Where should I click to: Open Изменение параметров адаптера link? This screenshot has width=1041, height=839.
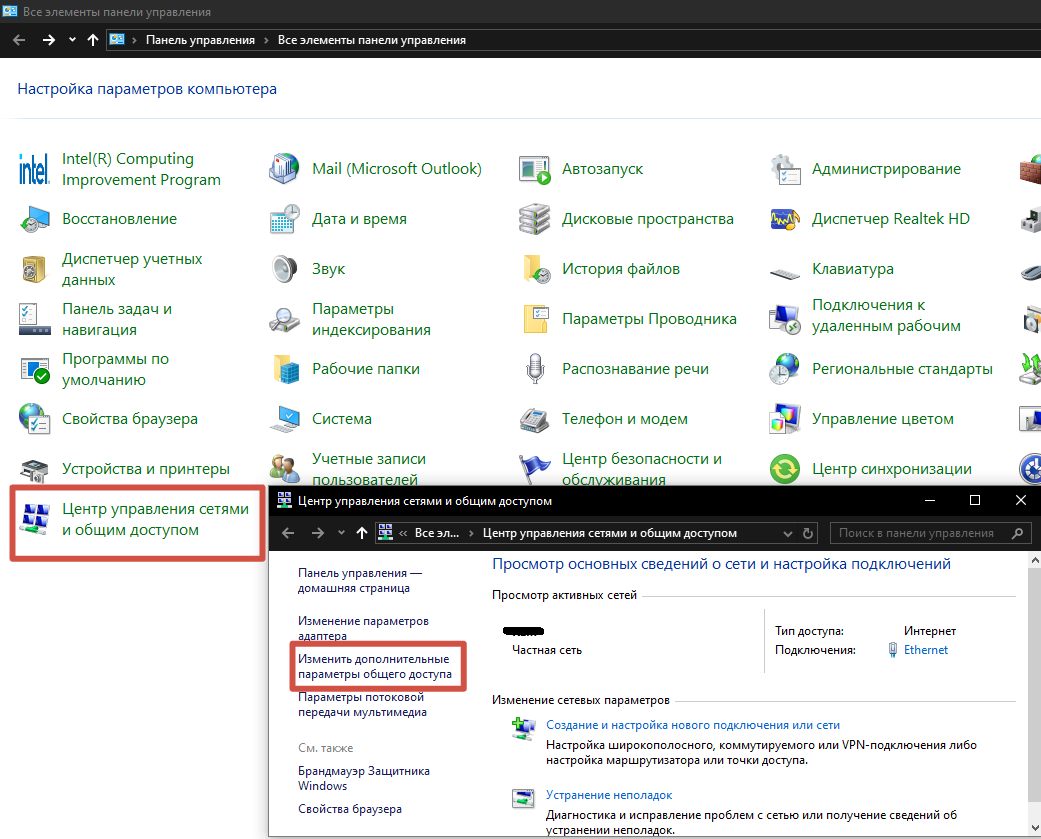[x=363, y=628]
